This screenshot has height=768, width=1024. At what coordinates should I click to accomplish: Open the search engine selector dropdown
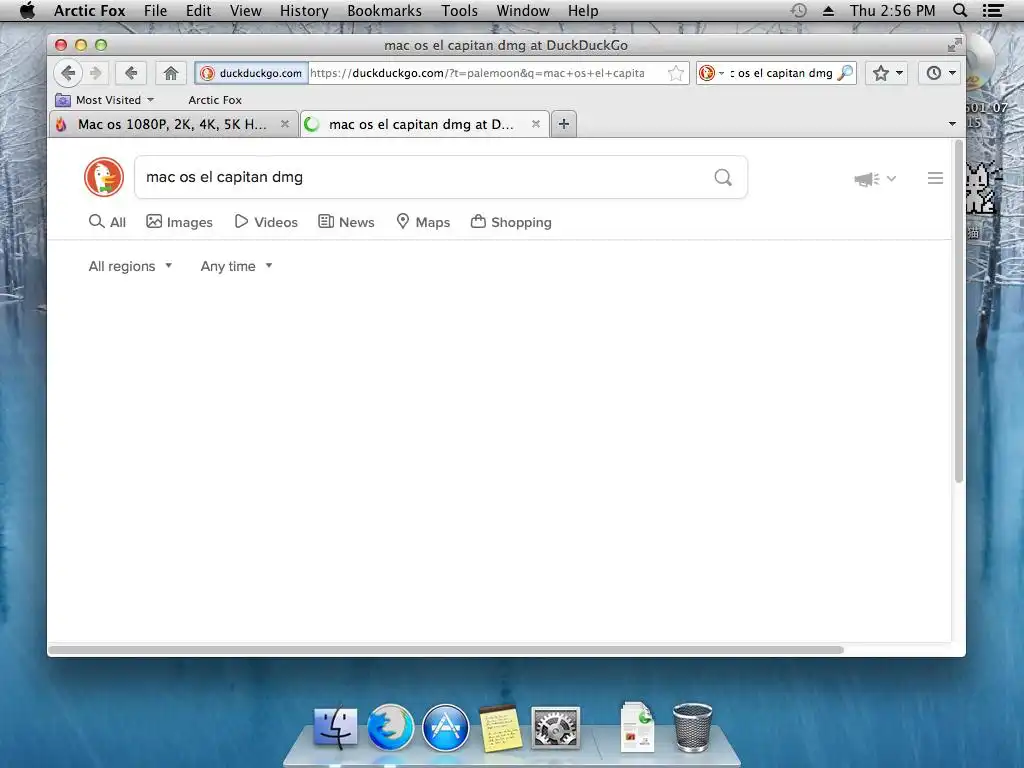pyautogui.click(x=711, y=73)
